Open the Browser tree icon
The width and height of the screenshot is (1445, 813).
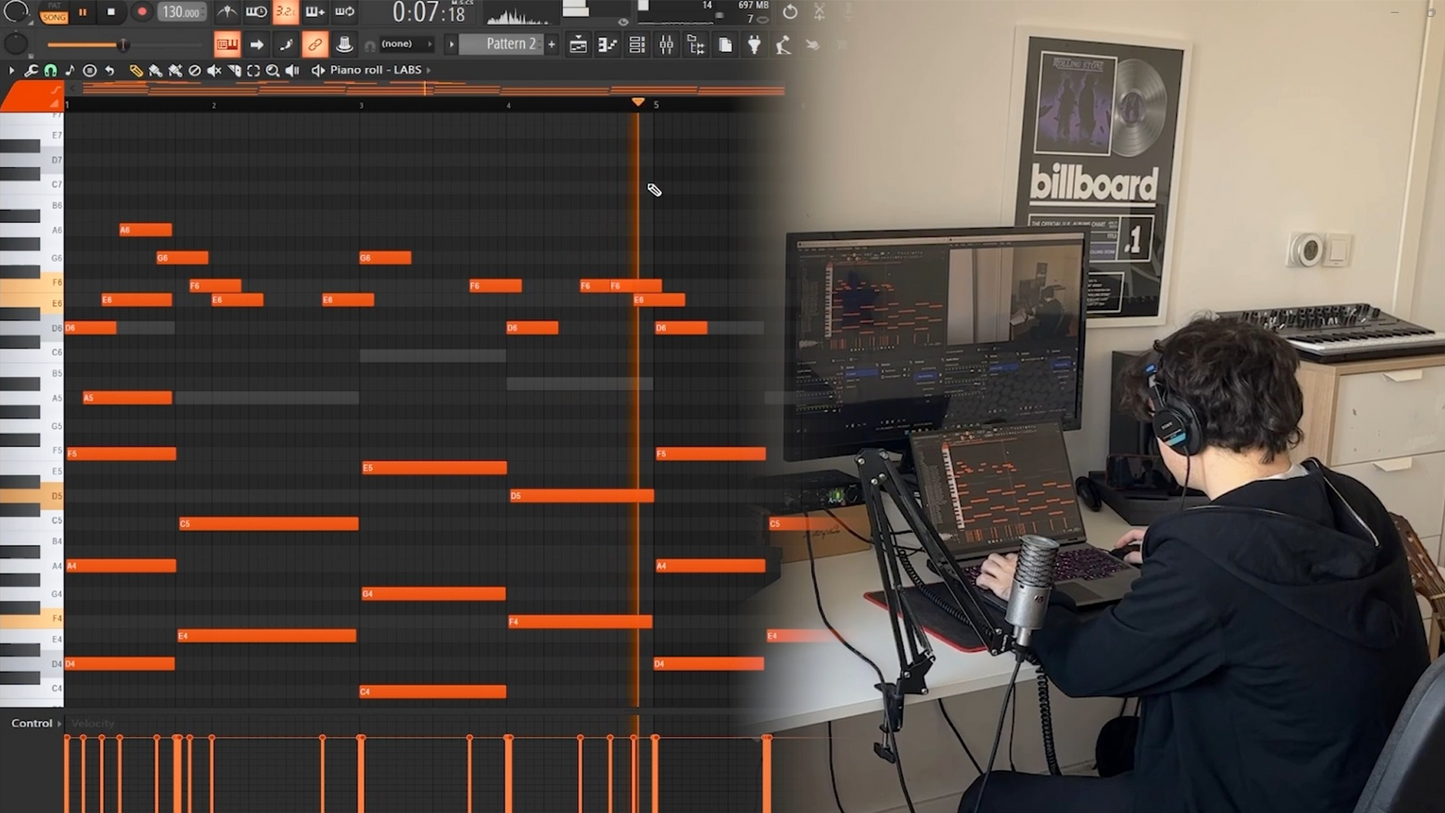[695, 44]
